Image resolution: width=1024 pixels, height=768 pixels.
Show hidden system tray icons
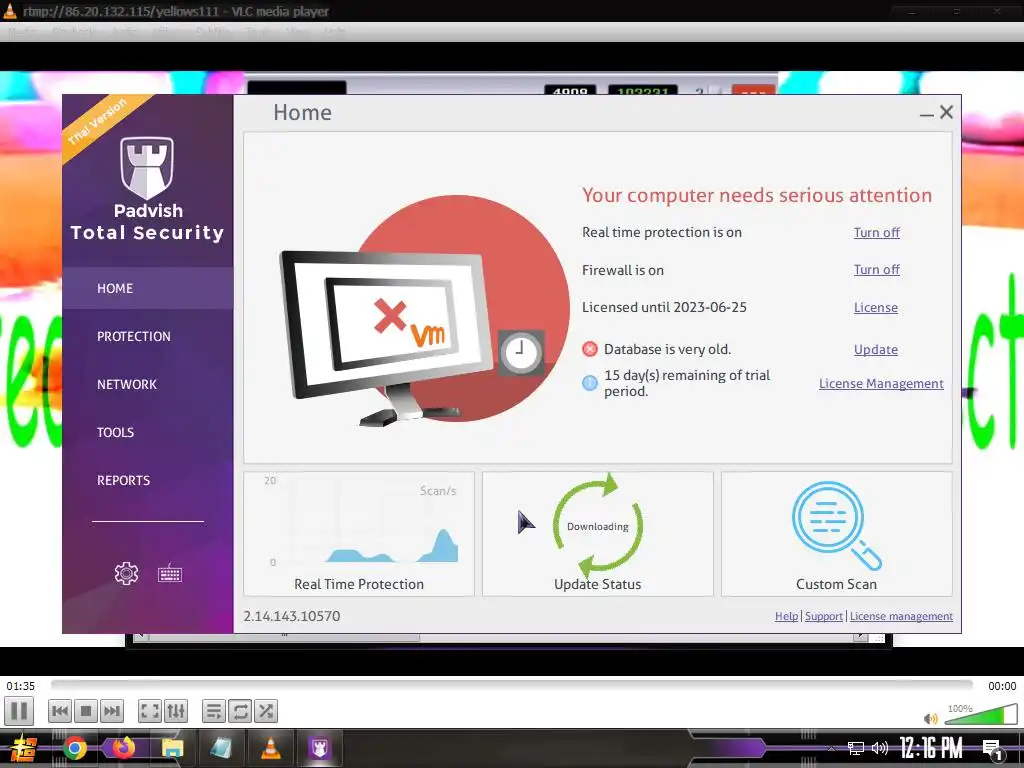(831, 748)
